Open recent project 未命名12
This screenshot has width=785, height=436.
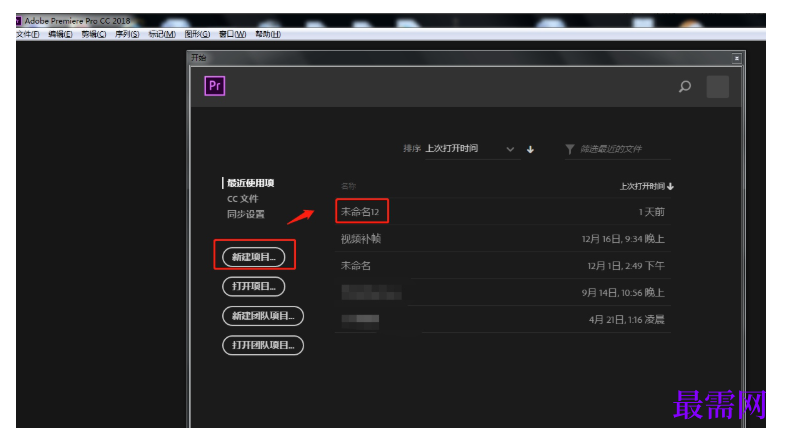(503, 212)
